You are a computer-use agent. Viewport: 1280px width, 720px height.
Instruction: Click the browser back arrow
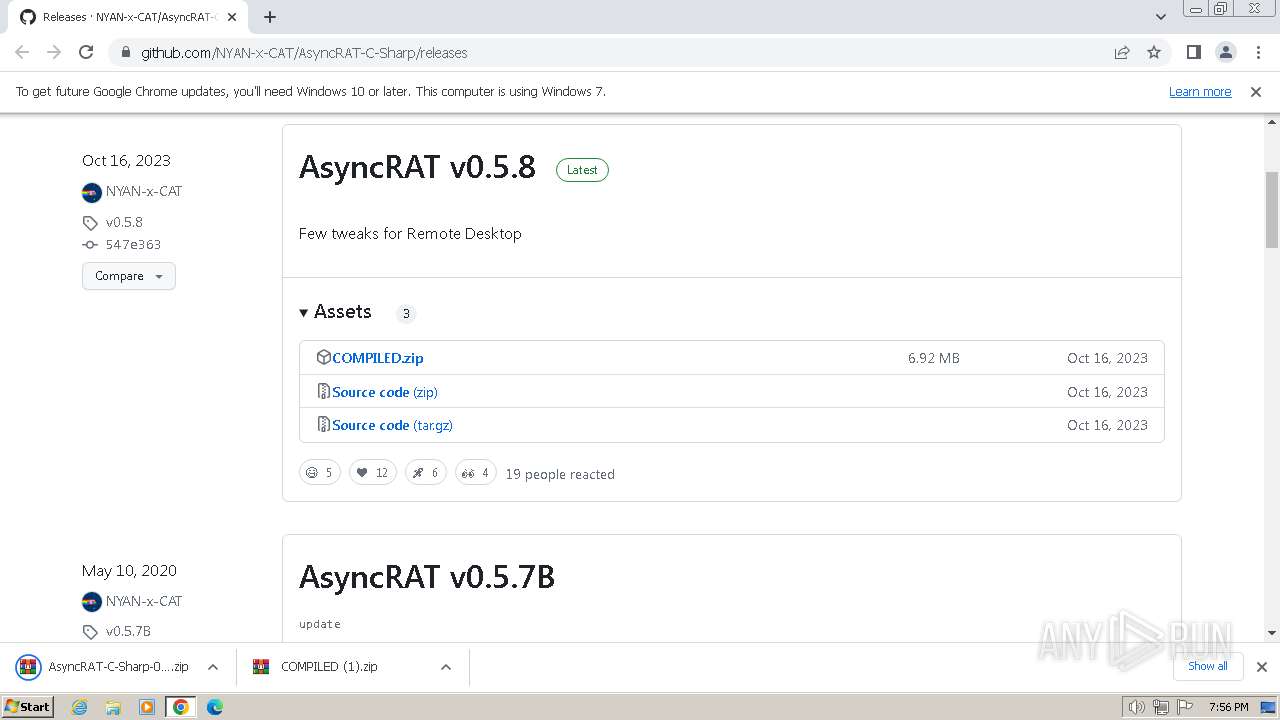22,52
